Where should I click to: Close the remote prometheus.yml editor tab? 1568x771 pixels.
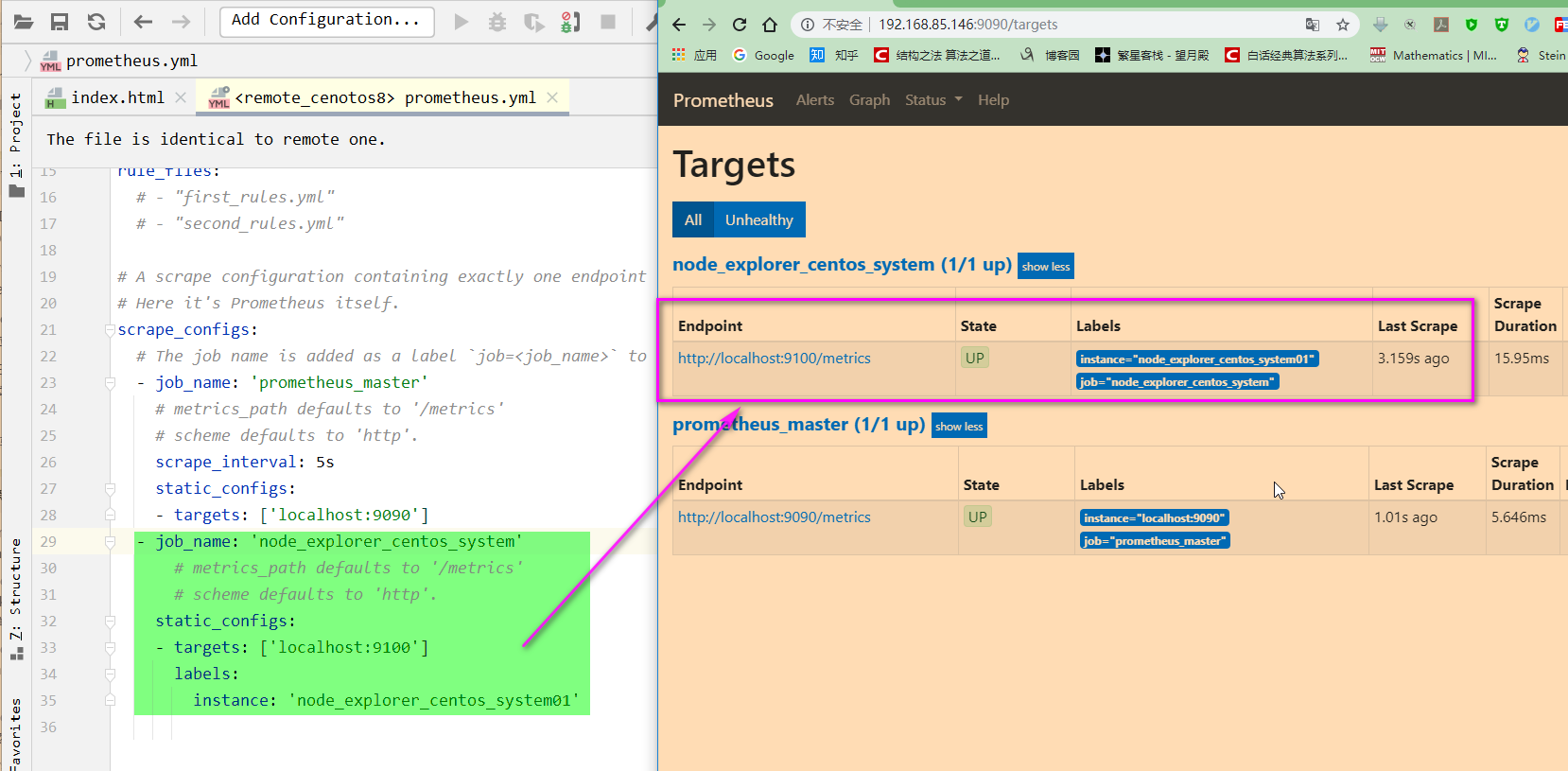pos(552,97)
